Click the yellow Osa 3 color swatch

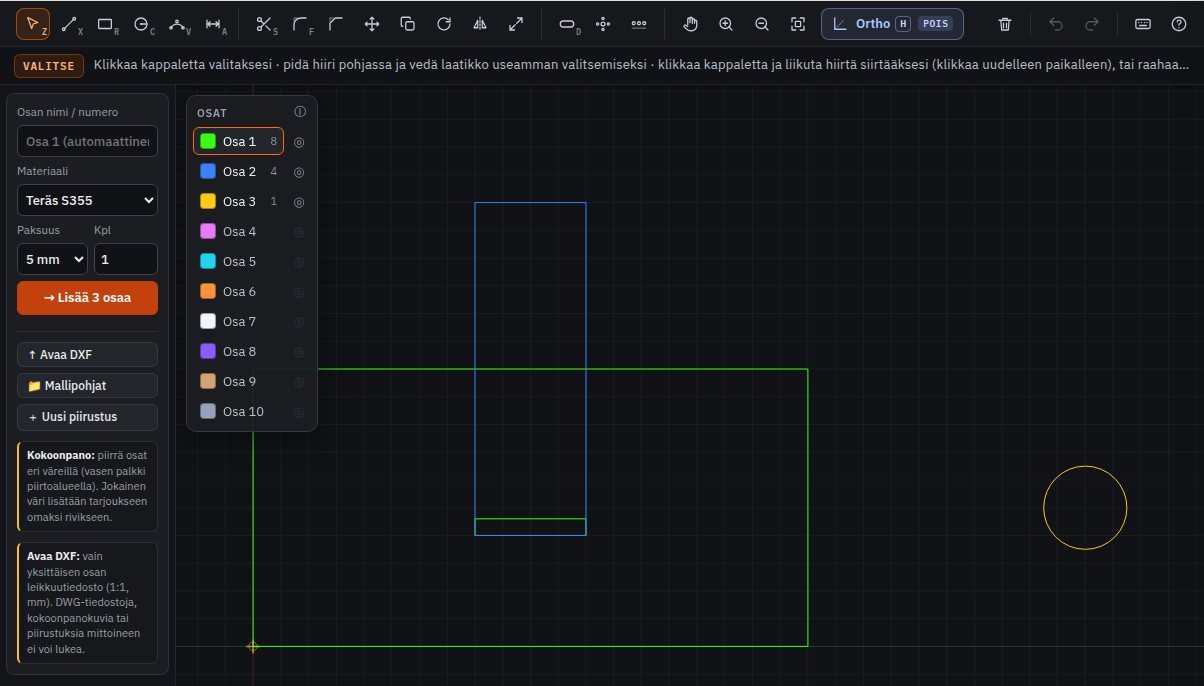click(208, 202)
